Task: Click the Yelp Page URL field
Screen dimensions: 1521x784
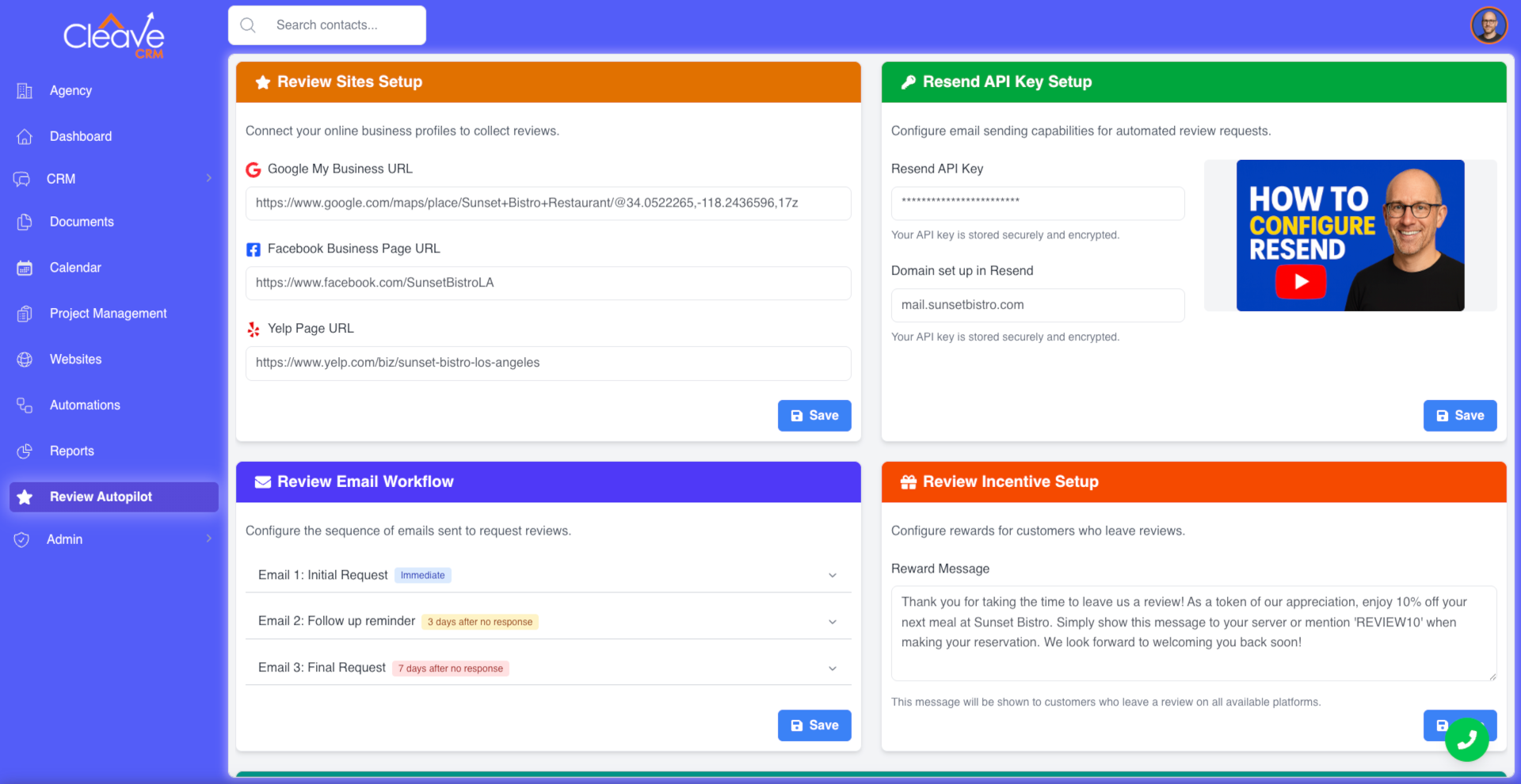Action: point(547,363)
